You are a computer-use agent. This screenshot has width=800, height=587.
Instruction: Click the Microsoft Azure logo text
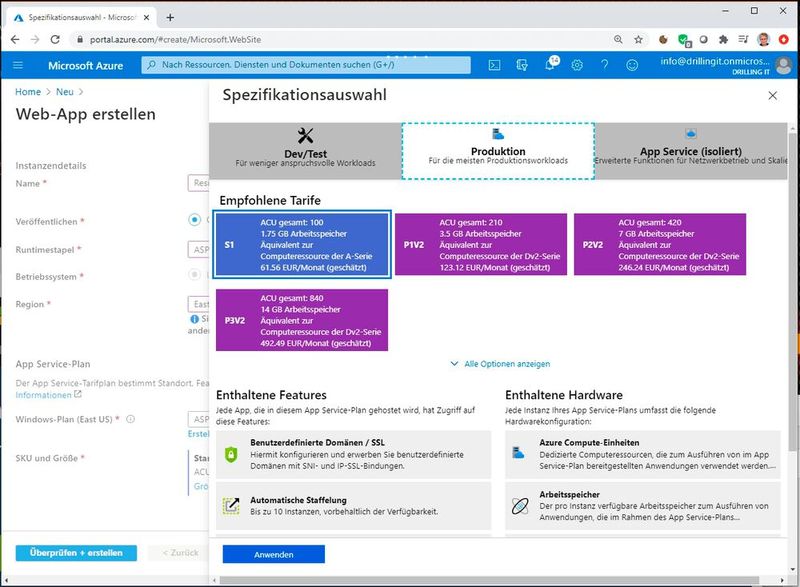86,65
